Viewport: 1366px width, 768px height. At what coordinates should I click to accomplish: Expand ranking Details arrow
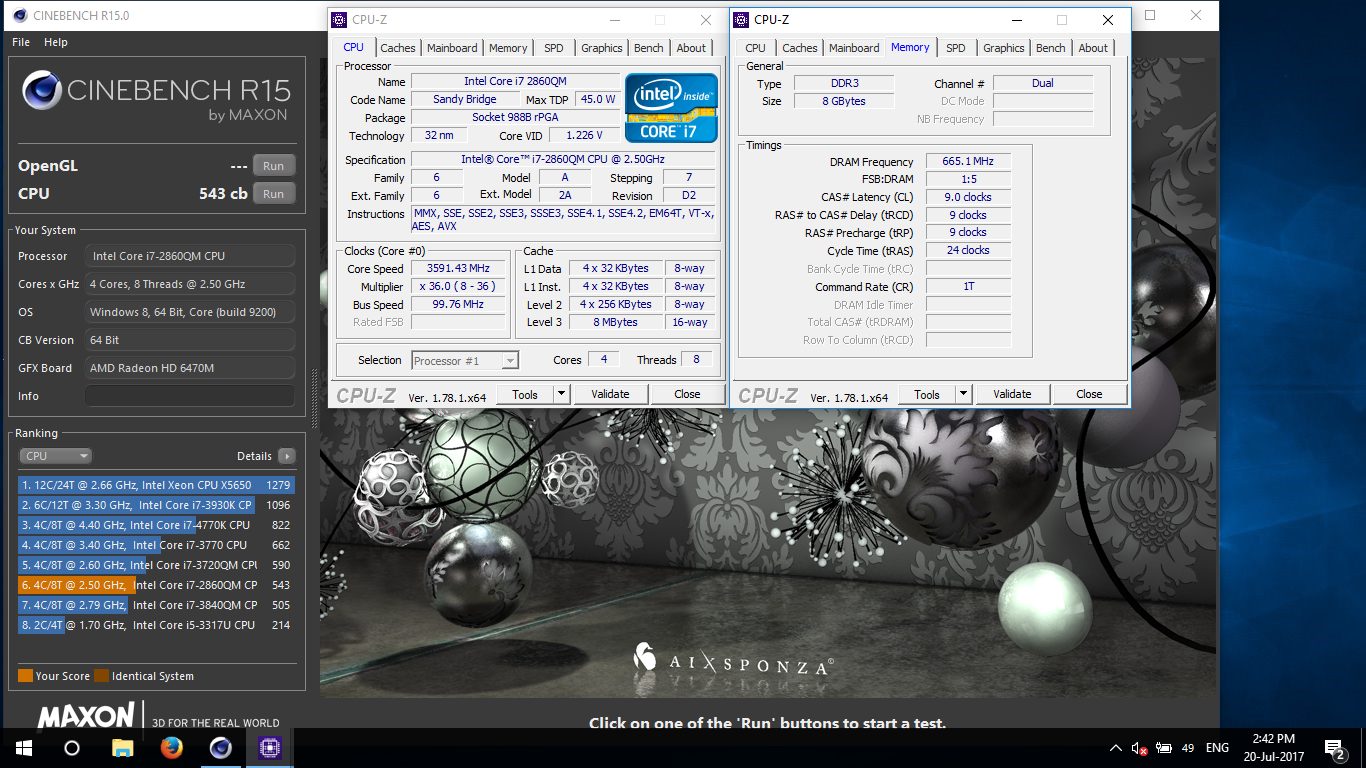click(x=287, y=456)
